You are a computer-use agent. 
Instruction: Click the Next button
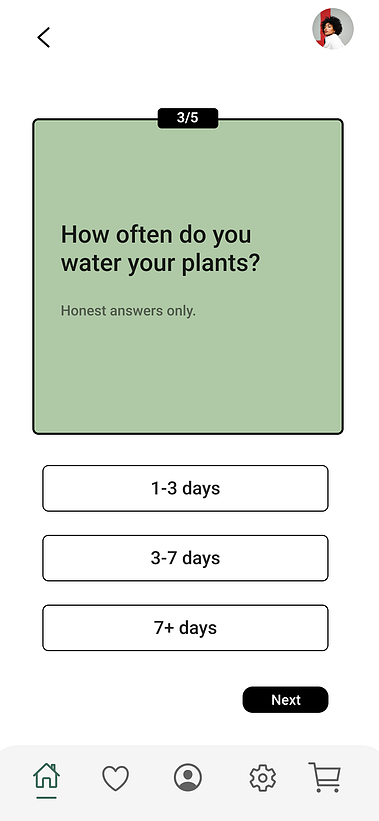[x=285, y=700]
